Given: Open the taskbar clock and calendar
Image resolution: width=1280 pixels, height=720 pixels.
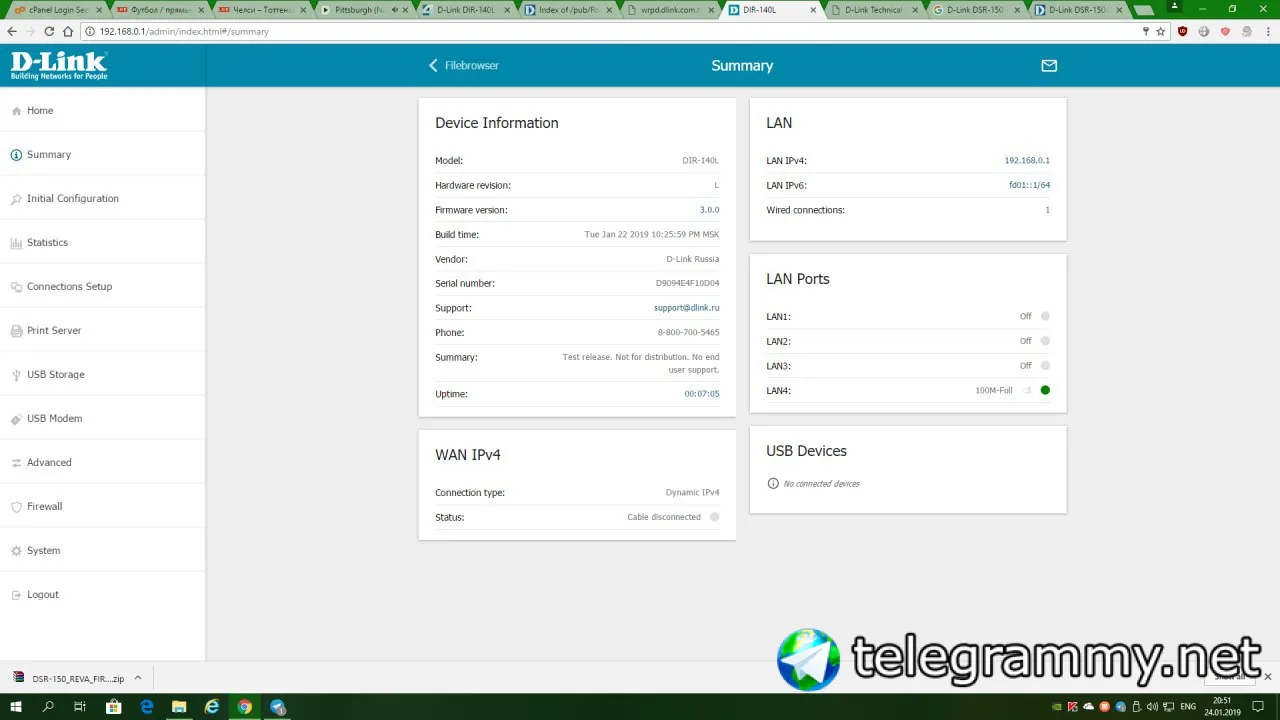Looking at the screenshot, I should click(x=1222, y=707).
